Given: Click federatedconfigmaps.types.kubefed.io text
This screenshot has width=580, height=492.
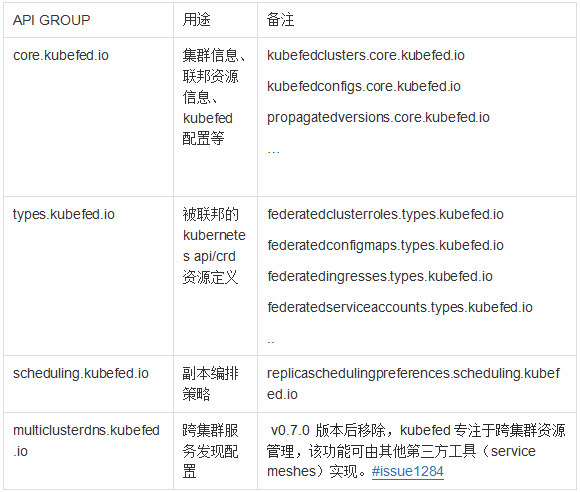Looking at the screenshot, I should 385,246.
